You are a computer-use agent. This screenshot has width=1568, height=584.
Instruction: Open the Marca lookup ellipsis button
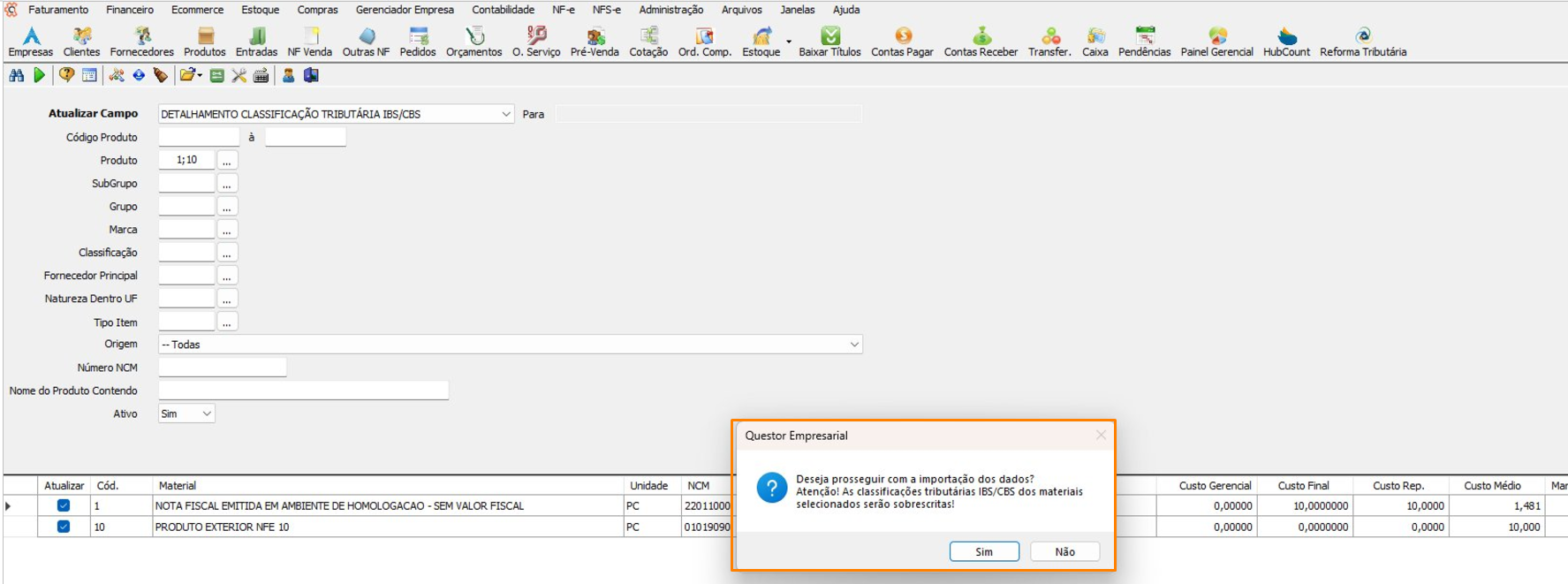click(x=227, y=230)
